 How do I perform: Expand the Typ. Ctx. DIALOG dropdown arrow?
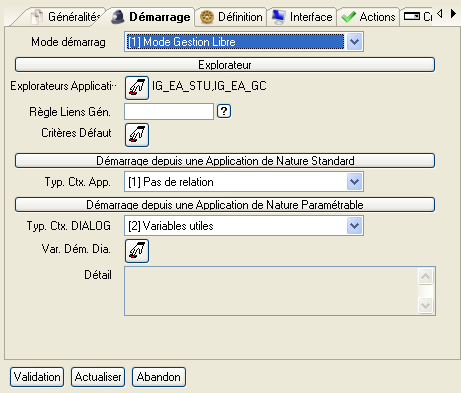354,226
